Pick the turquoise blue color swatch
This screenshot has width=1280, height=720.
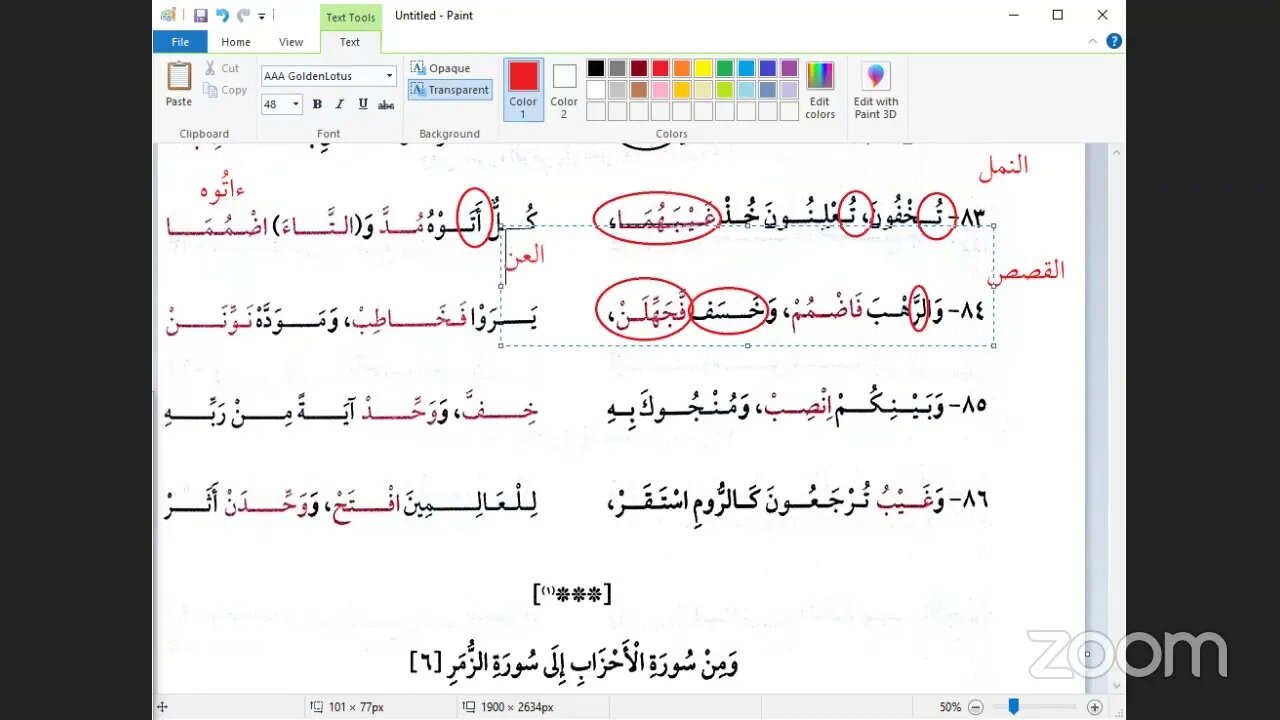pos(746,69)
